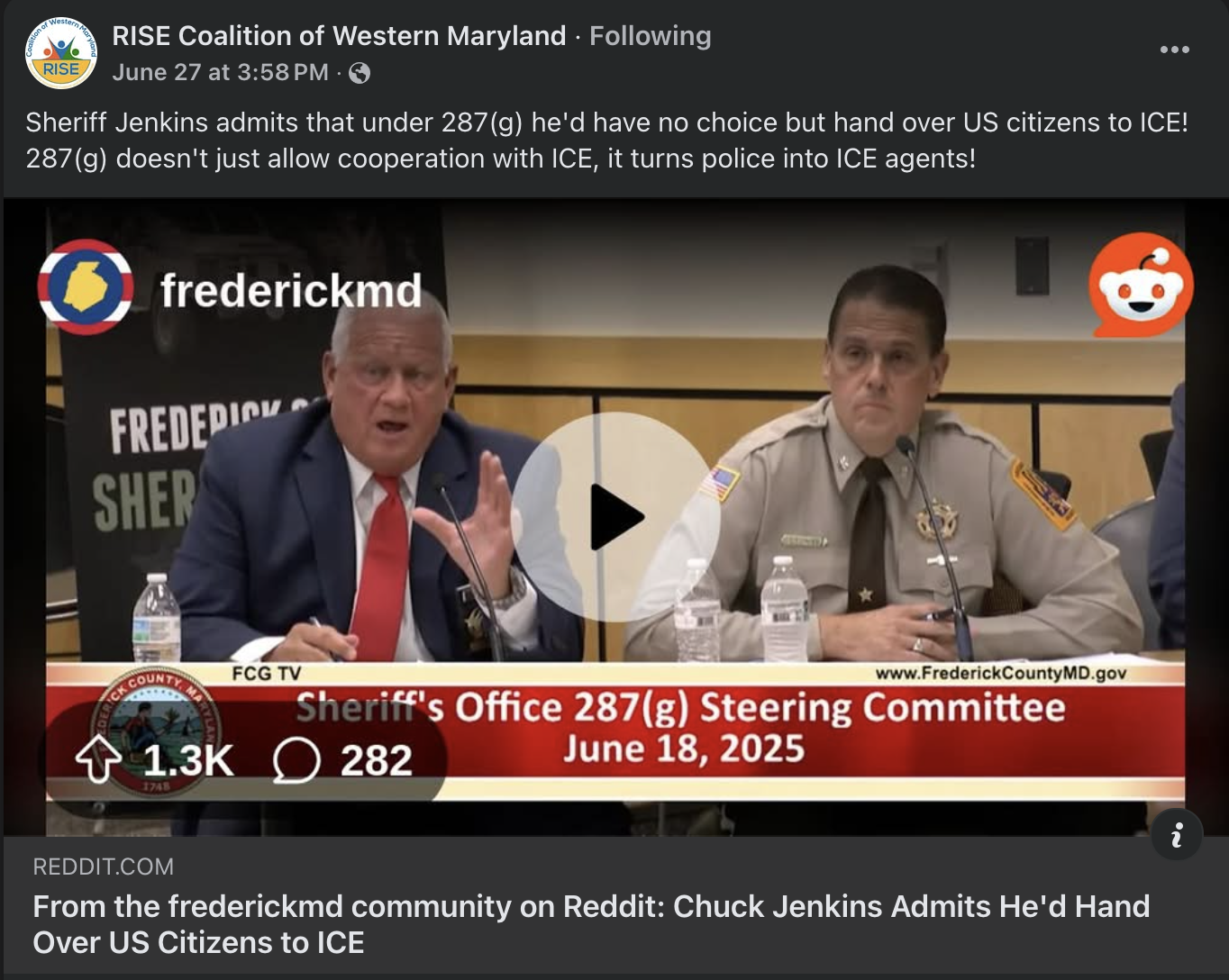Click the Reddit Snoo logo
The image size is (1229, 980).
click(1141, 285)
